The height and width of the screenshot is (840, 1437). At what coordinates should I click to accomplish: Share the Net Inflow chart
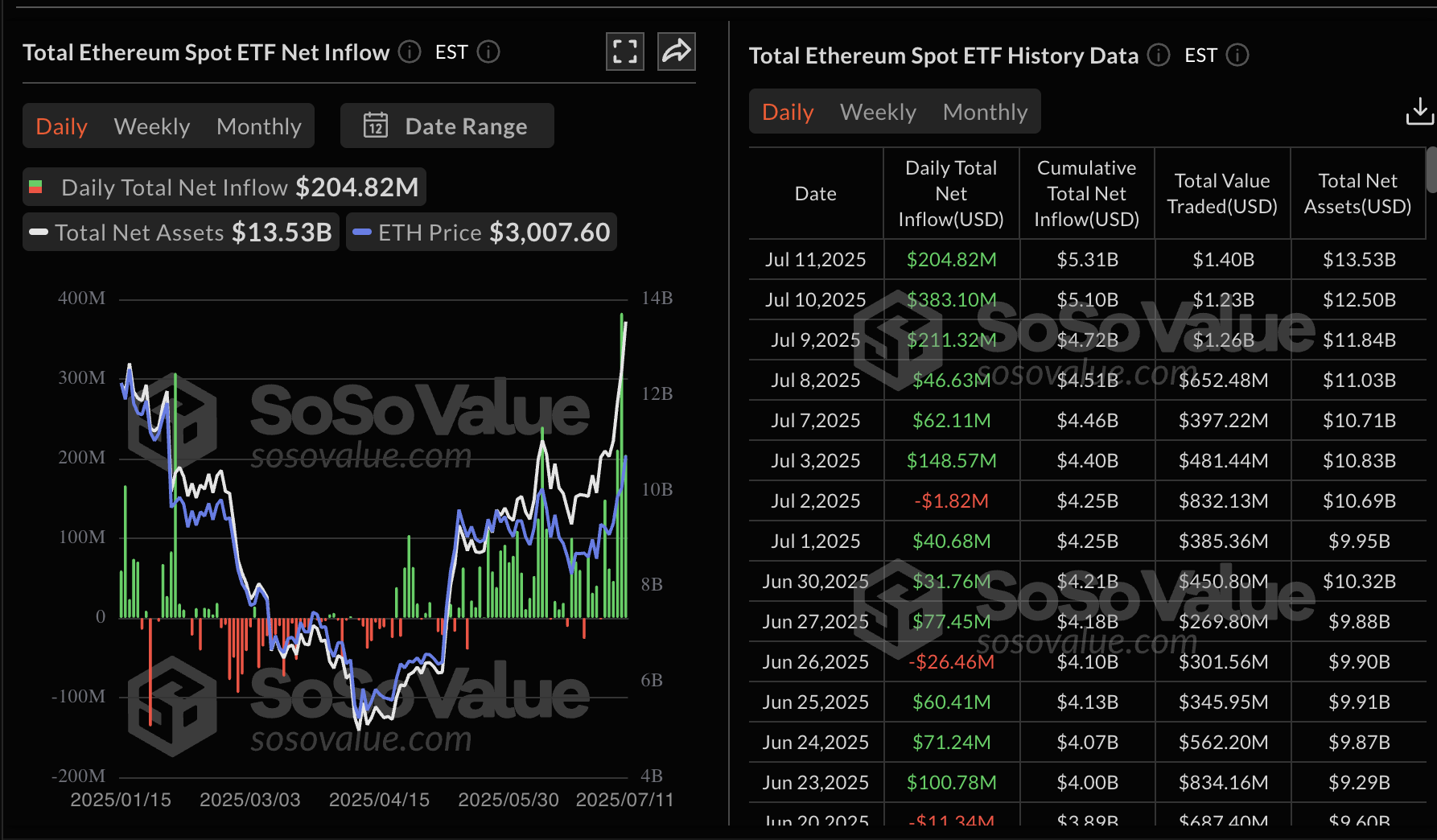(x=676, y=51)
